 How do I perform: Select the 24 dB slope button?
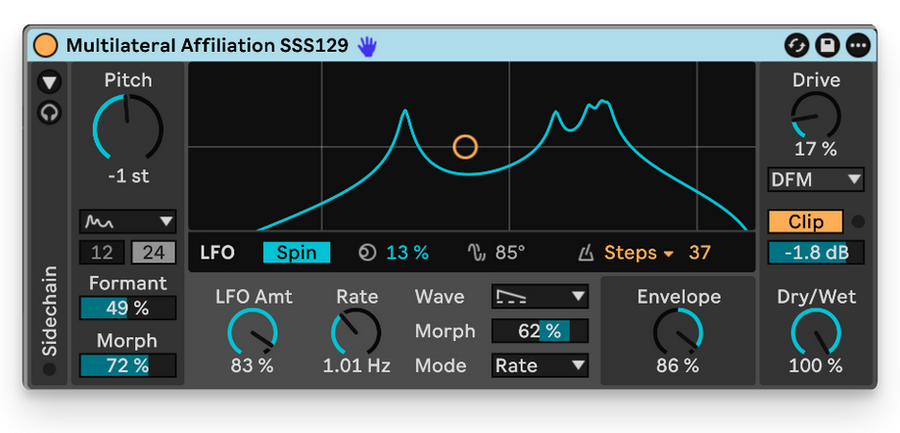pyautogui.click(x=154, y=253)
